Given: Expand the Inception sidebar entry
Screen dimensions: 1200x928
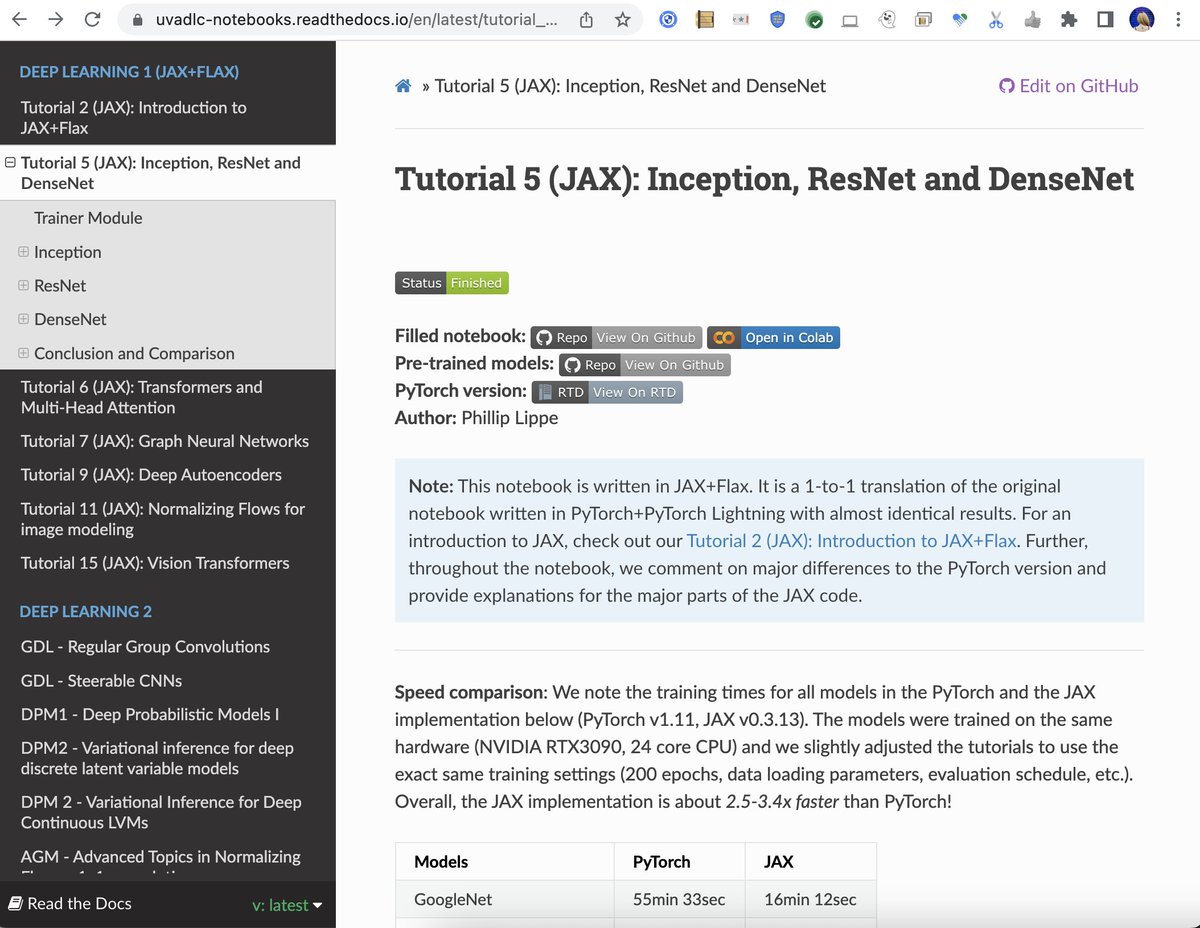Looking at the screenshot, I should coord(24,252).
